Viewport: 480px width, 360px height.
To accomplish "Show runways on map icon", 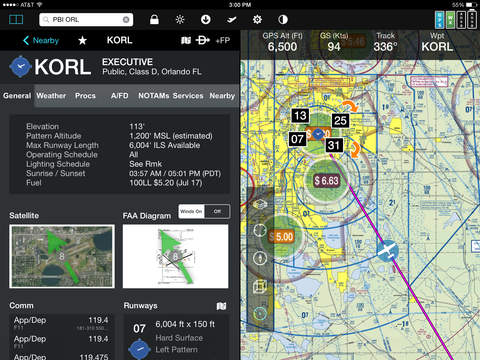I will coord(221,306).
